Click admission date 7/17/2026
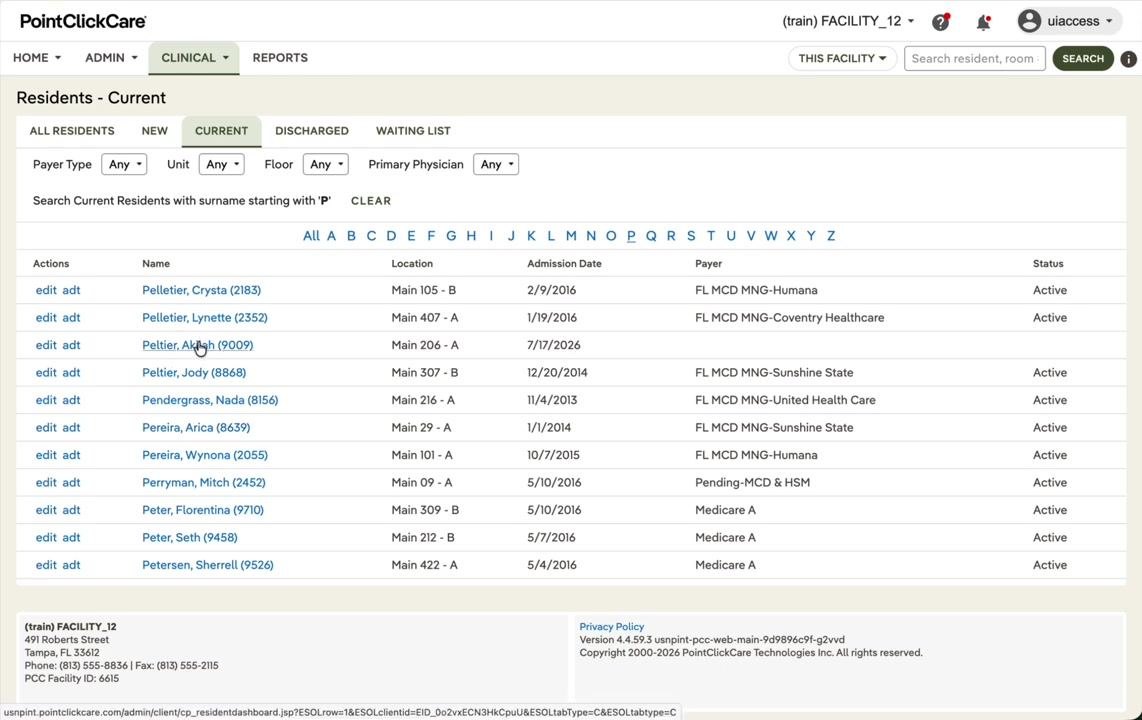Image resolution: width=1142 pixels, height=720 pixels. click(554, 345)
